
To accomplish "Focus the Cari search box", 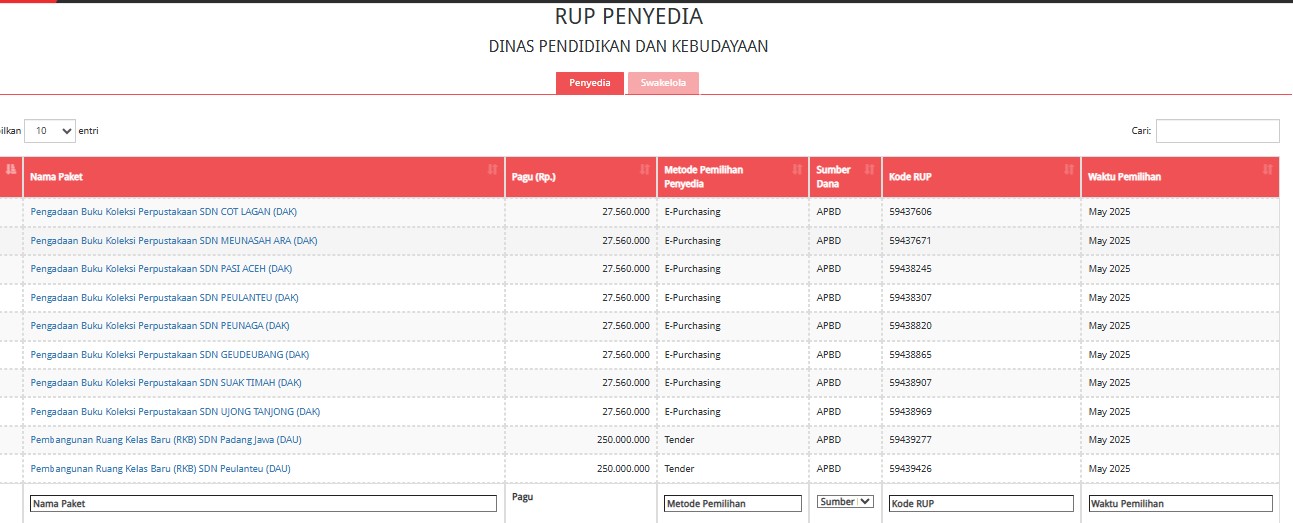I will (1217, 131).
